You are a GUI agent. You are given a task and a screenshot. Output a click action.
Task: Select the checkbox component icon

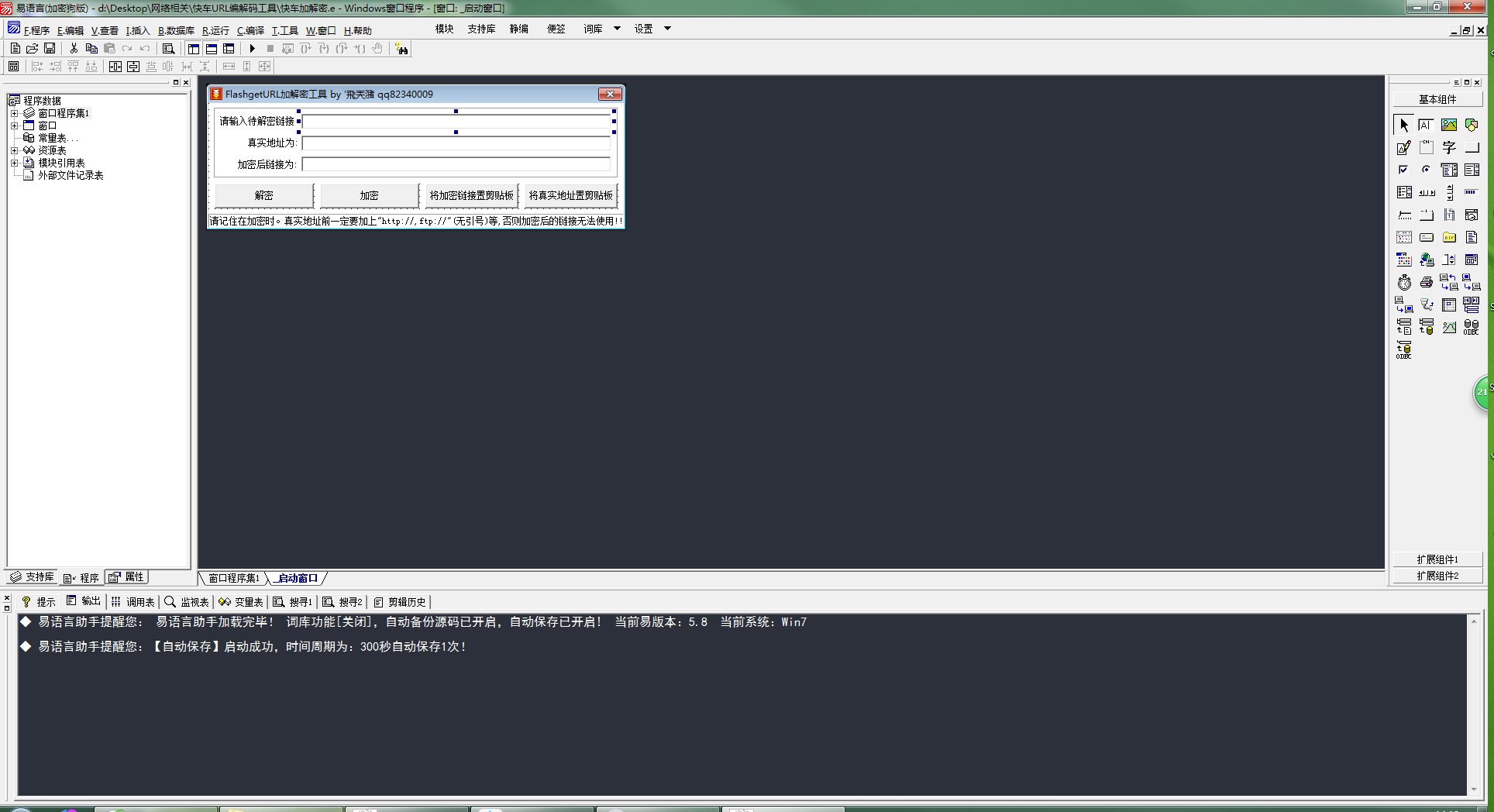click(1404, 170)
